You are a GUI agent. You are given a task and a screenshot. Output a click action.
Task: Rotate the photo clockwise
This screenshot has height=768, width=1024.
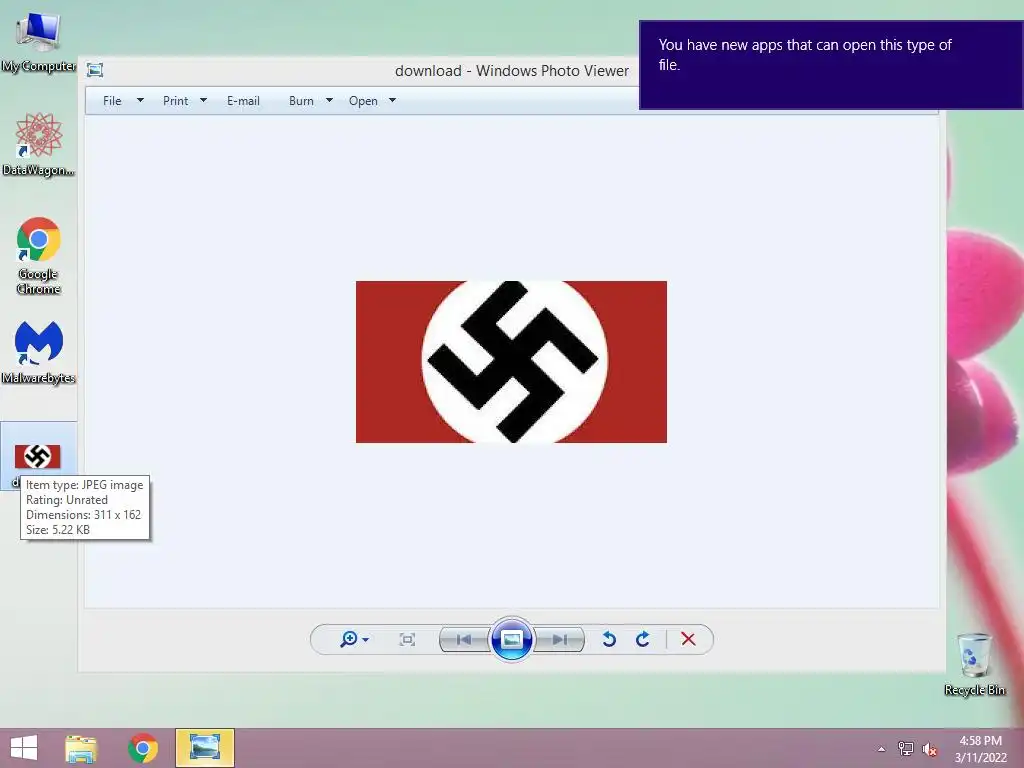coord(643,639)
